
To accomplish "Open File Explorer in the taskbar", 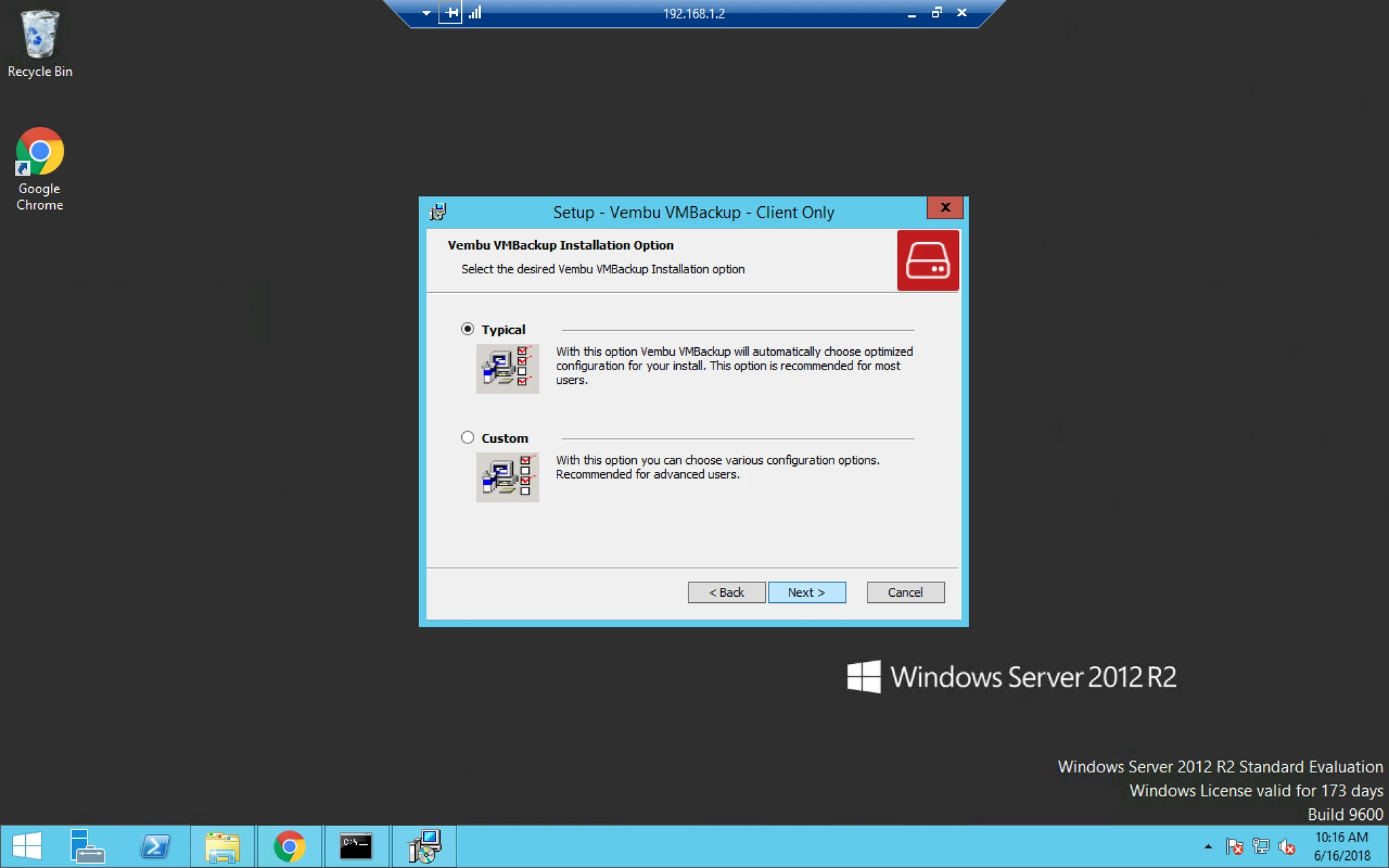I will (x=222, y=846).
